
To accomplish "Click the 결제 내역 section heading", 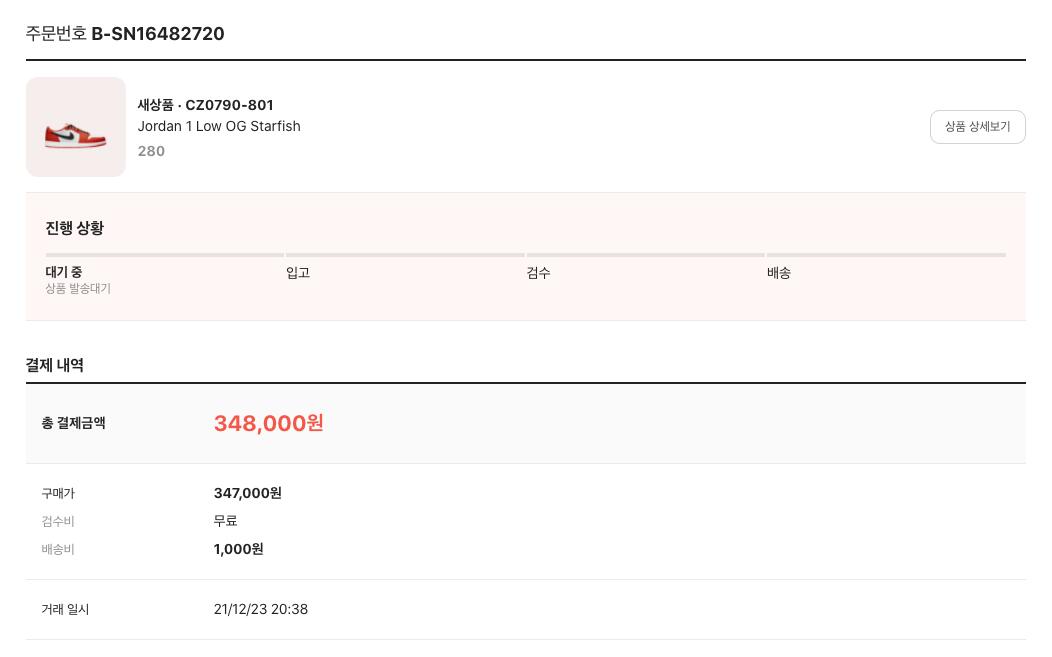I will [x=55, y=365].
